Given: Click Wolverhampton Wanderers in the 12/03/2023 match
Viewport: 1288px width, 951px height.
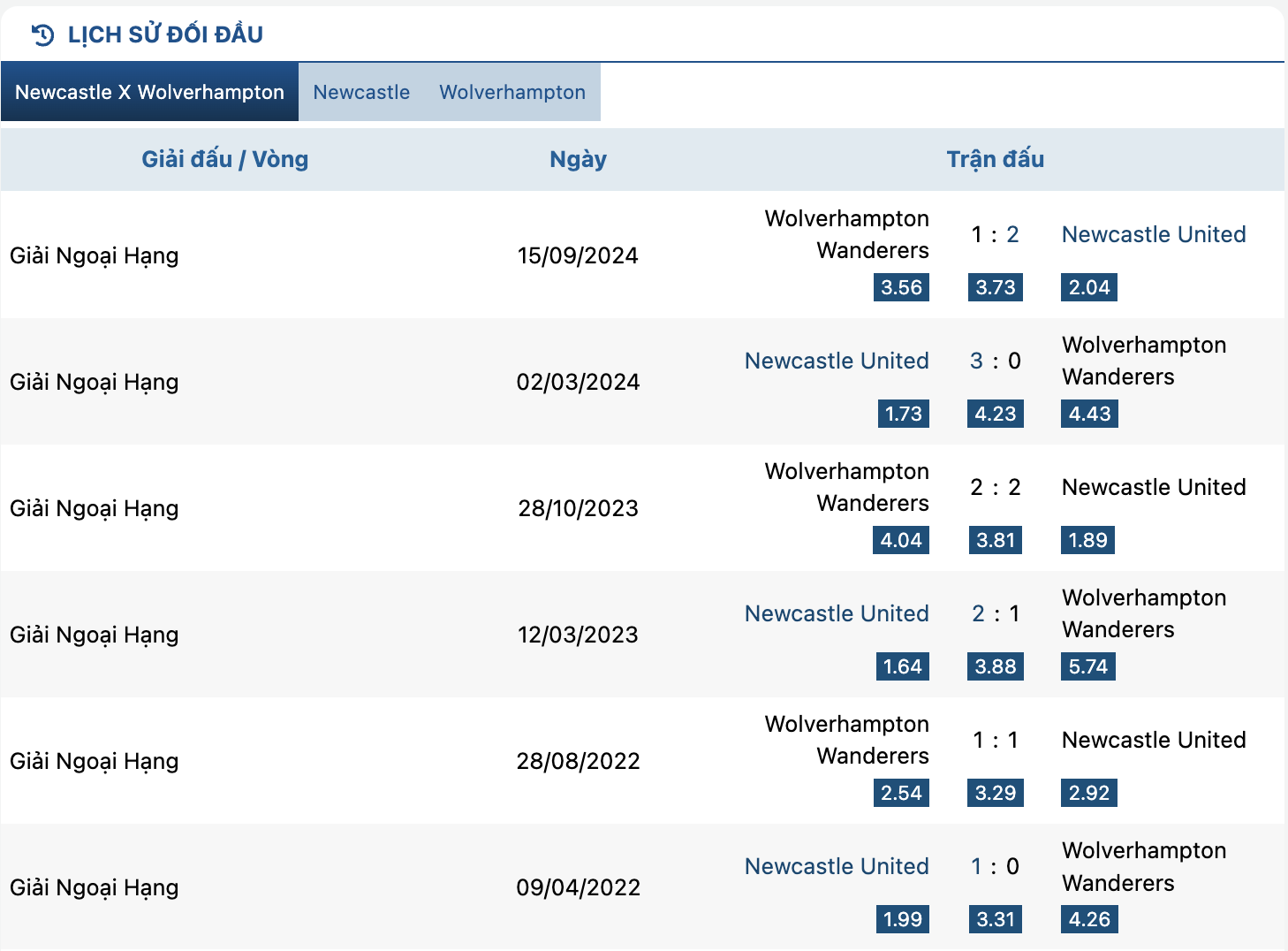Looking at the screenshot, I should click(1144, 613).
